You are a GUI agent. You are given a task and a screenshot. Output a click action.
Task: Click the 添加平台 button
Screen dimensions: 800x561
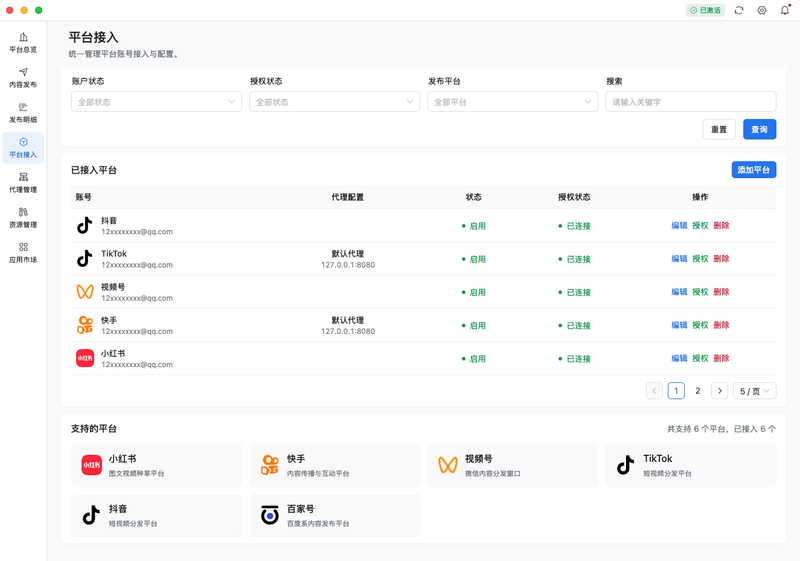753,170
